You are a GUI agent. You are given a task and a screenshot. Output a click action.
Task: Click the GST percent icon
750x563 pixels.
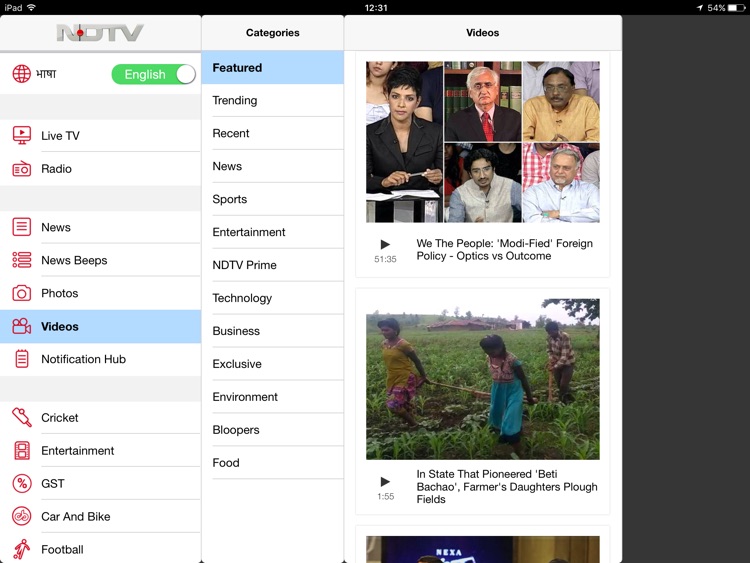pos(22,484)
